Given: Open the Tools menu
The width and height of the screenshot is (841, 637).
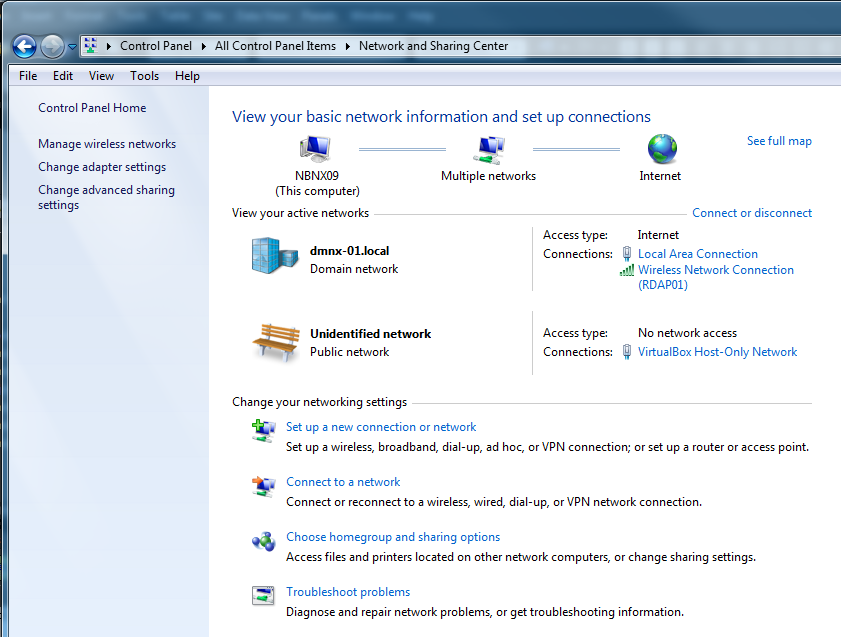Looking at the screenshot, I should point(144,76).
